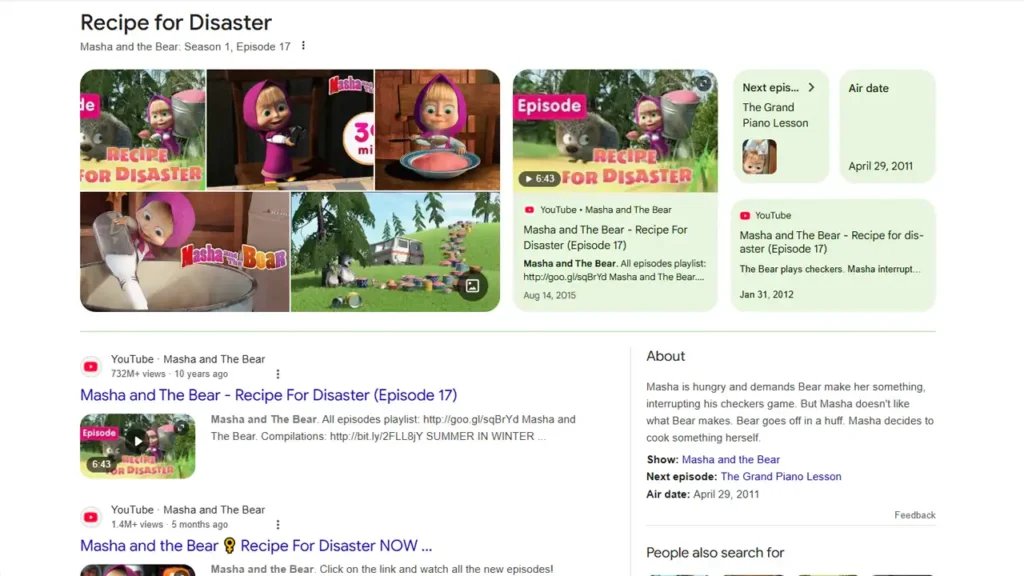This screenshot has width=1024, height=576.
Task: Click the 'About' section heading
Action: [665, 356]
